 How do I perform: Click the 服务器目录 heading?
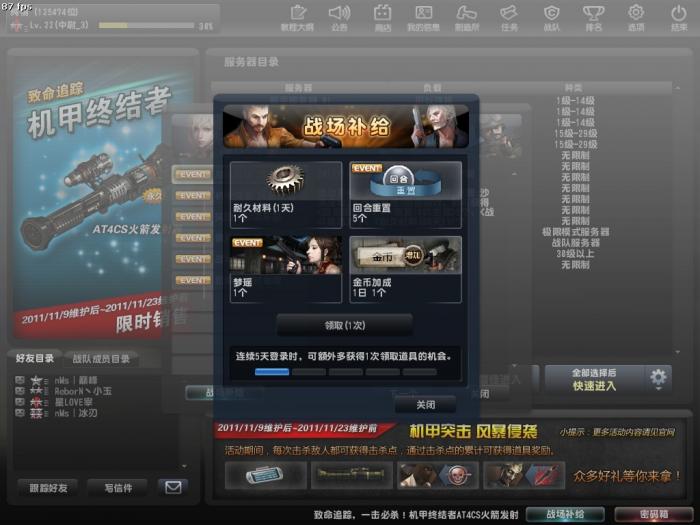(251, 62)
